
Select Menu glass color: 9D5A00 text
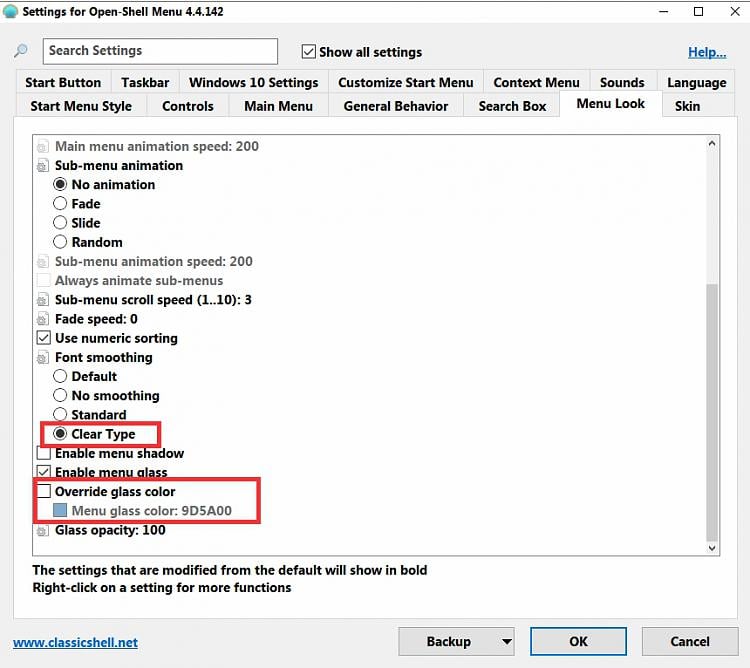tap(152, 511)
